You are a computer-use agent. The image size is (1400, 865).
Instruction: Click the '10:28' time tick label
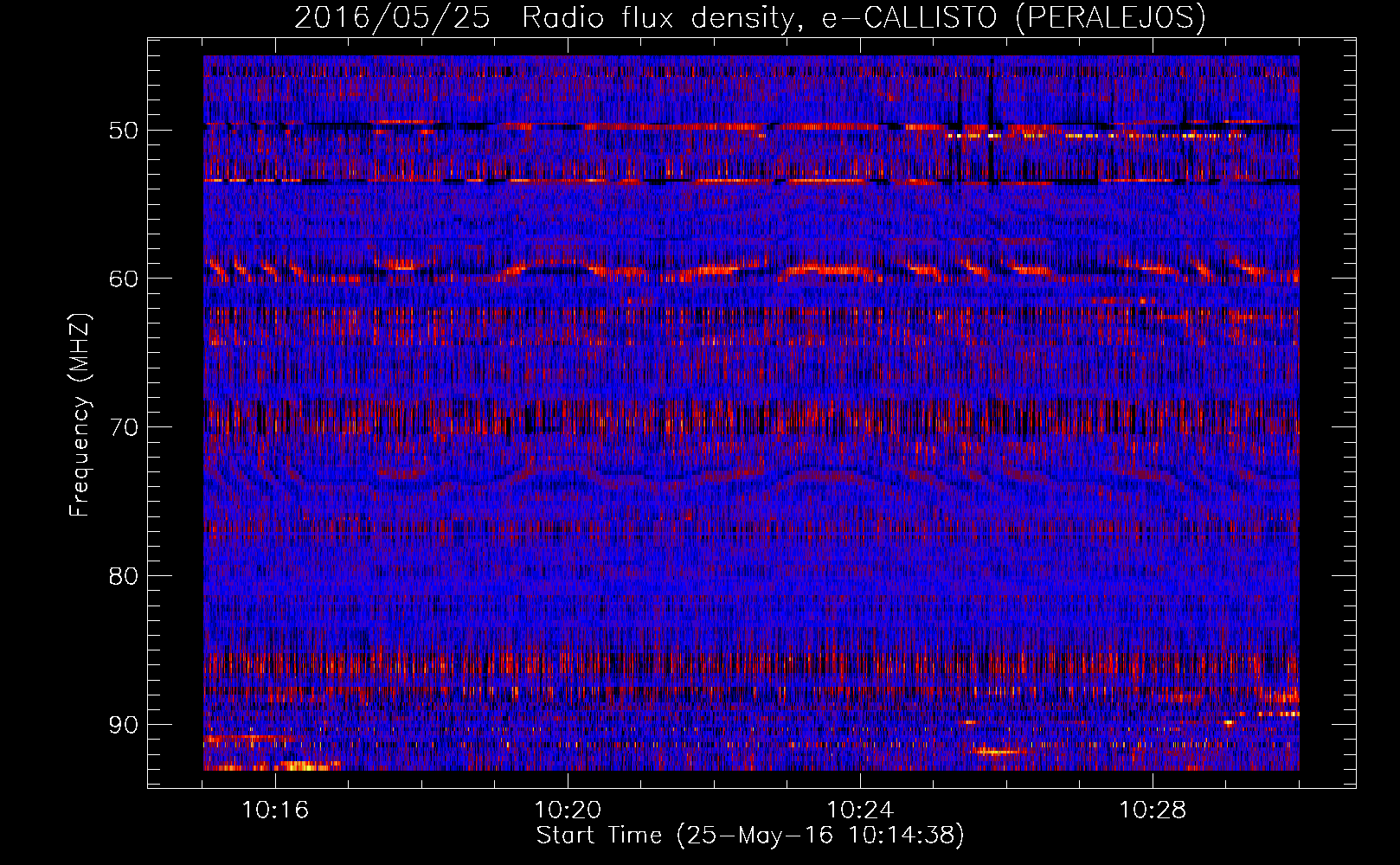[x=1153, y=811]
